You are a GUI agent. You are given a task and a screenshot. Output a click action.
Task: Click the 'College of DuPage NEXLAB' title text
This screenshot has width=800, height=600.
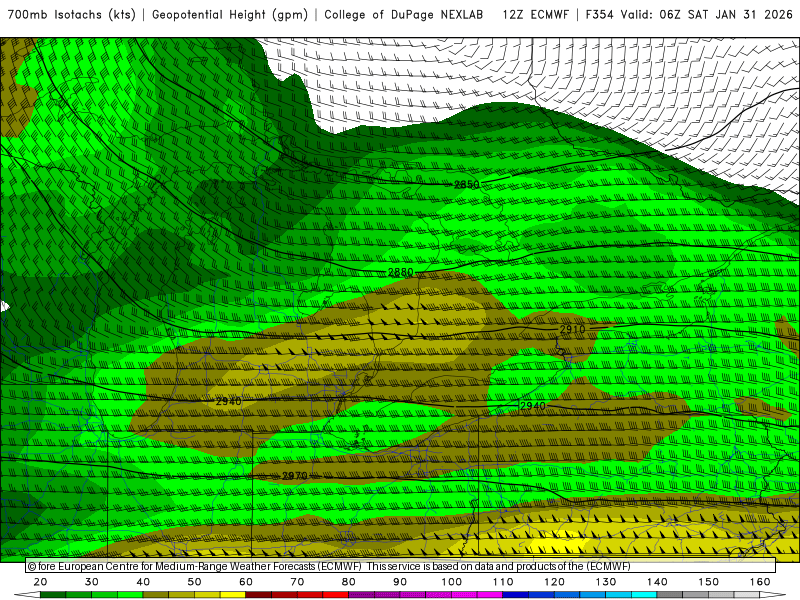click(x=403, y=15)
